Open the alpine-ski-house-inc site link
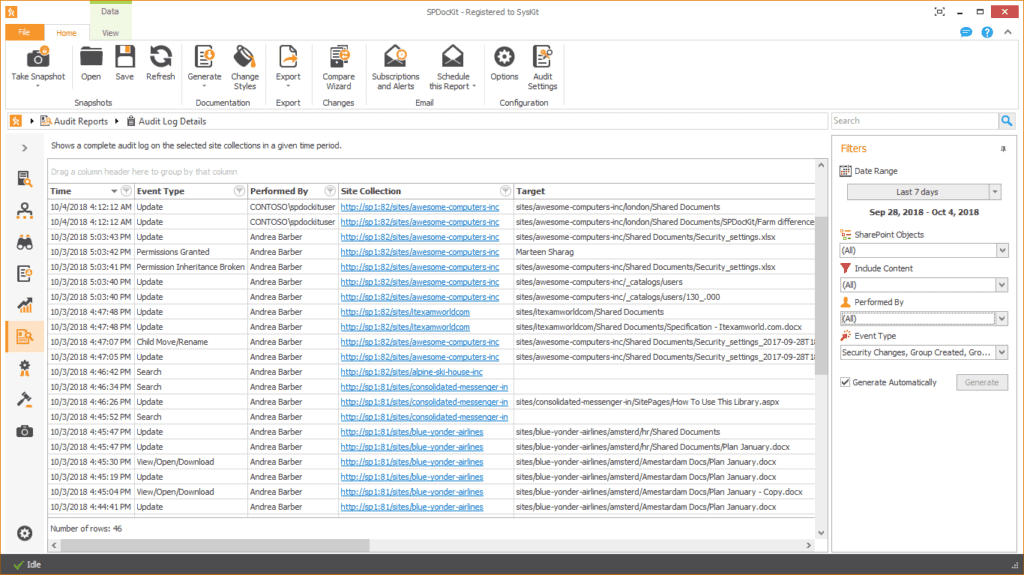 pos(411,372)
